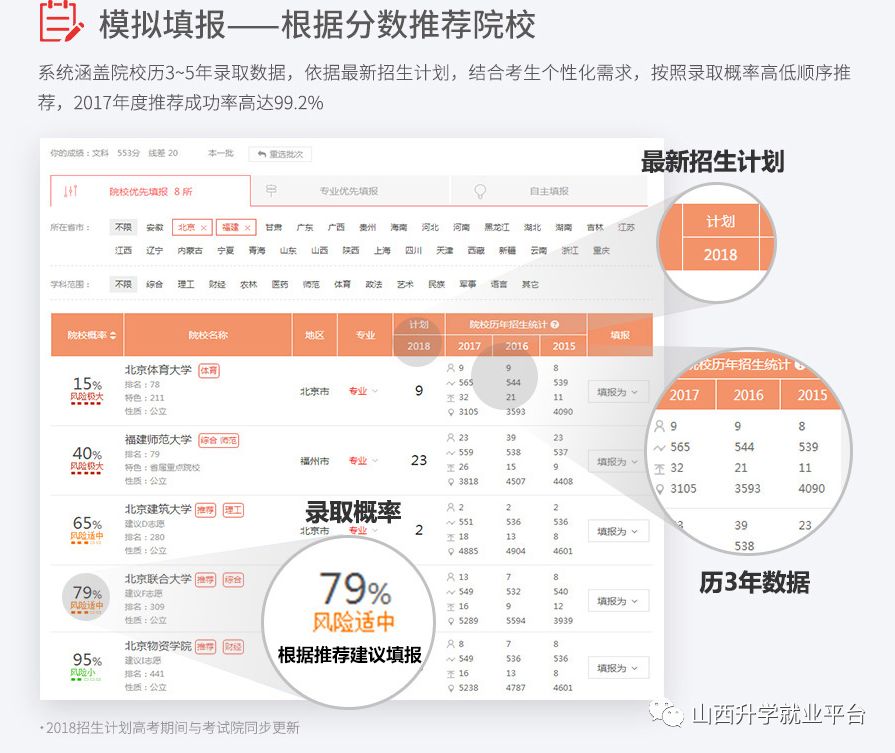Click the WeChat logo near 山西升学就业平台
The width and height of the screenshot is (895, 753).
666,712
